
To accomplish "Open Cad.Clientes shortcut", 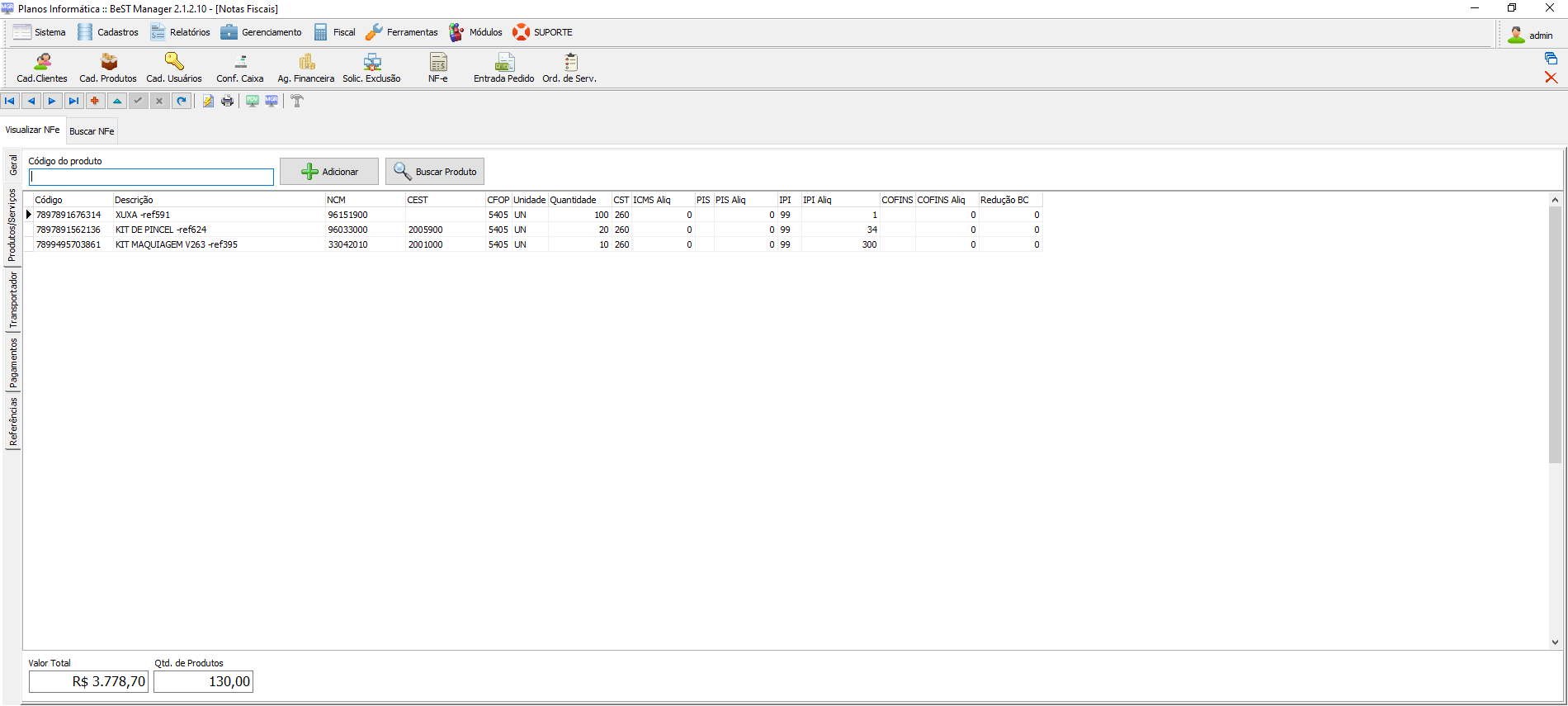I will (42, 68).
